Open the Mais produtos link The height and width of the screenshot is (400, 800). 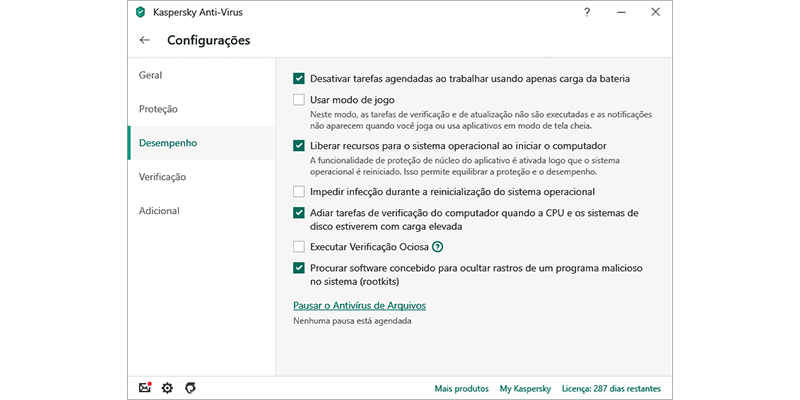click(461, 389)
